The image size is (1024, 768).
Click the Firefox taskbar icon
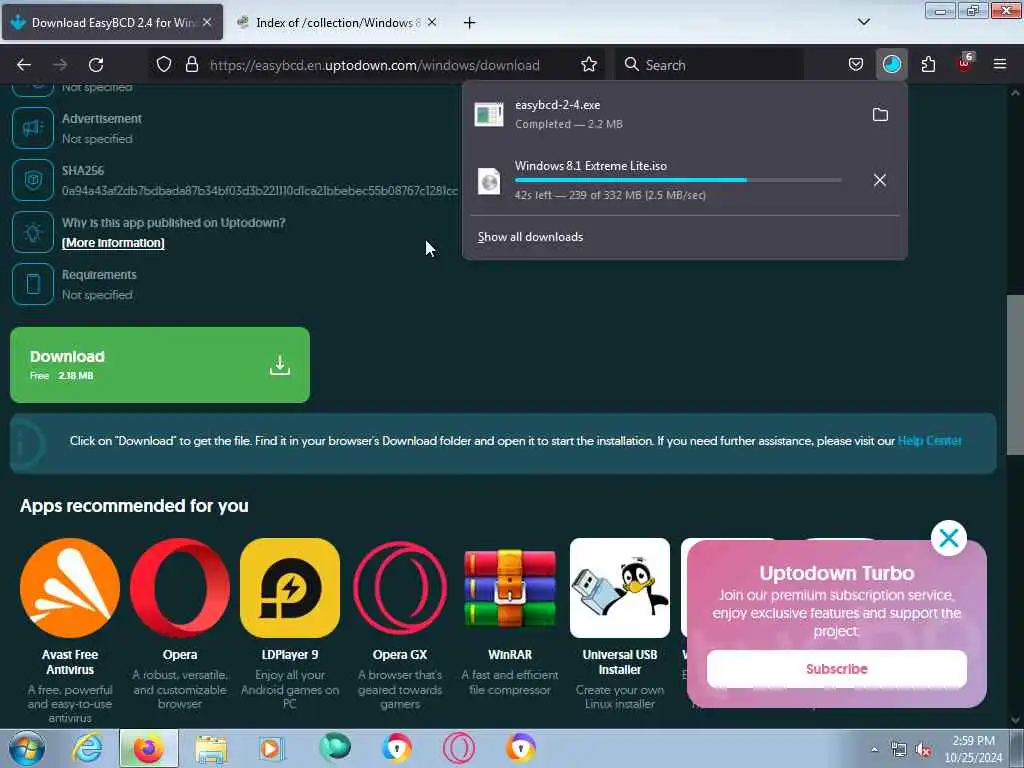click(149, 748)
